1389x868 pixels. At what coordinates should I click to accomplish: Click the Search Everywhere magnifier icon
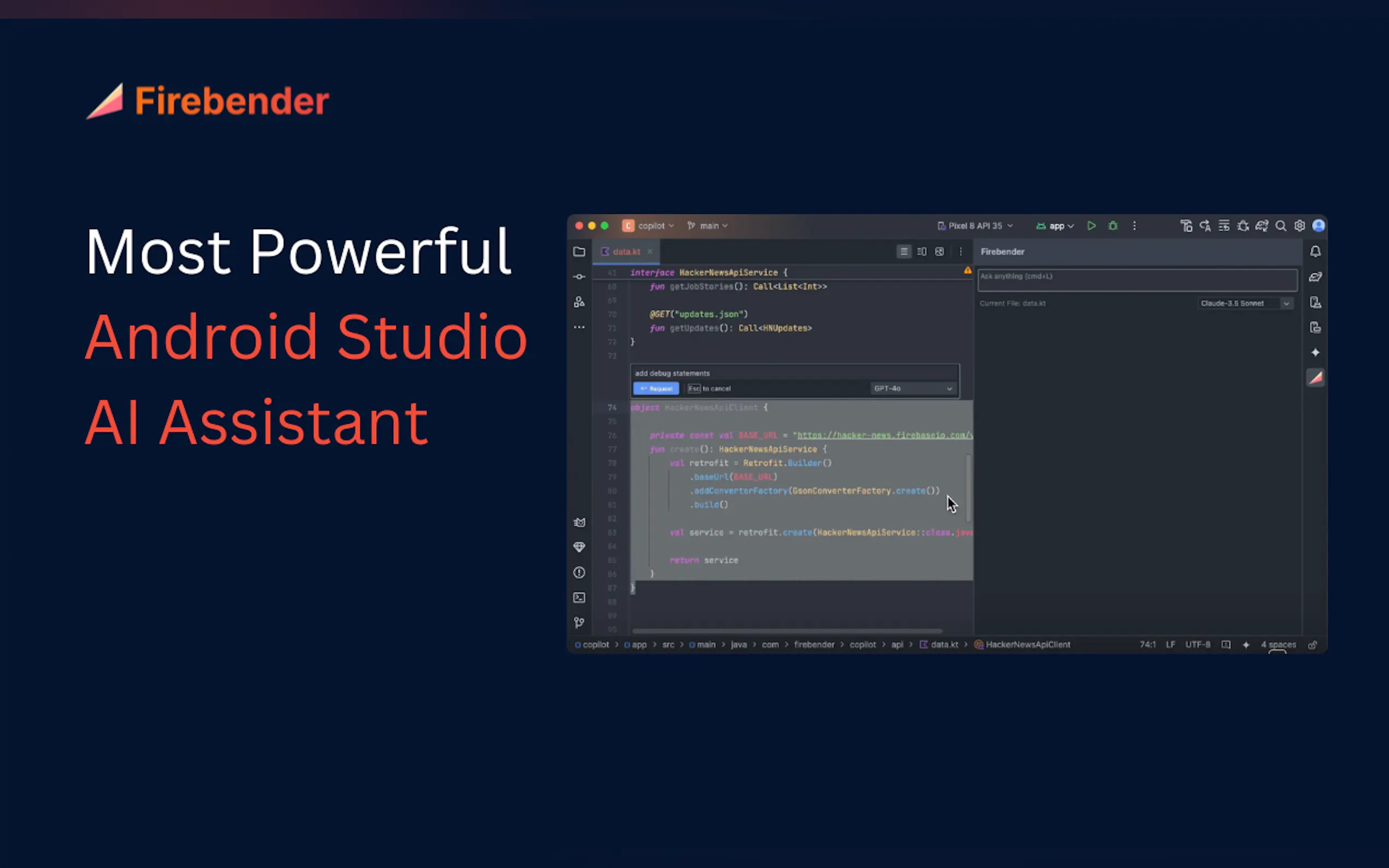tap(1281, 226)
